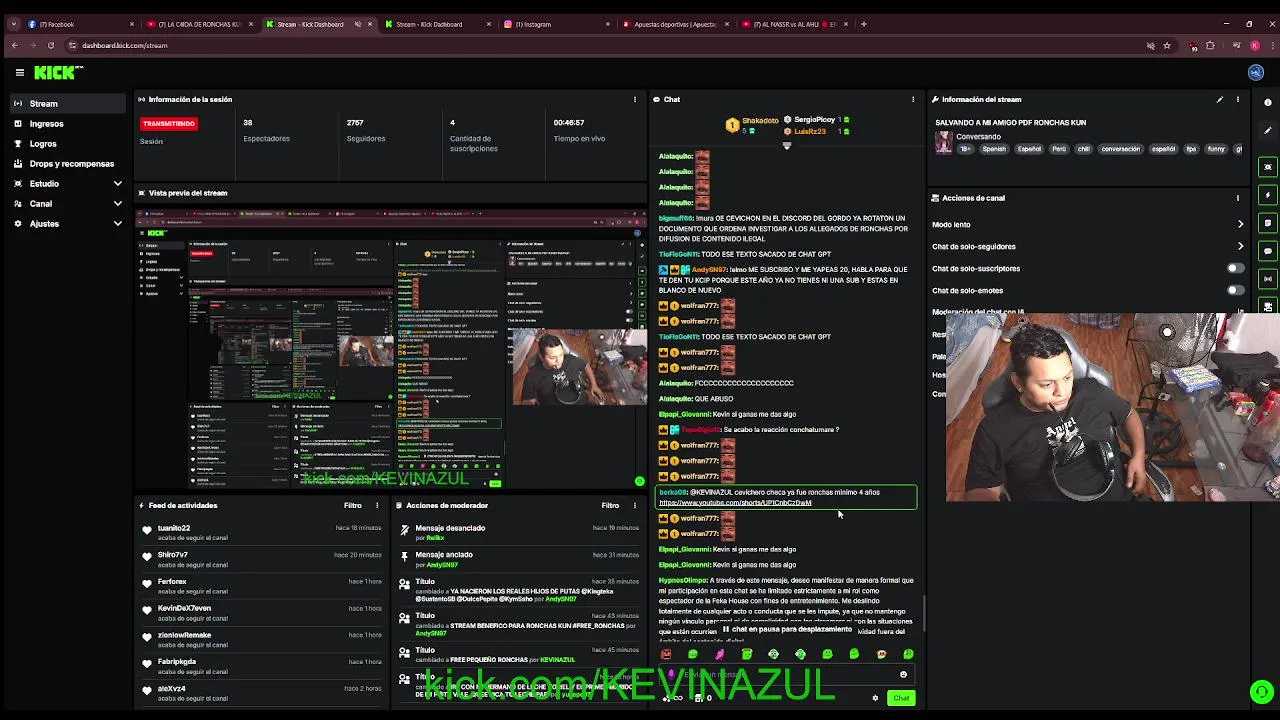
Task: Open Drops y recompensas in the sidebar
Action: point(68,164)
